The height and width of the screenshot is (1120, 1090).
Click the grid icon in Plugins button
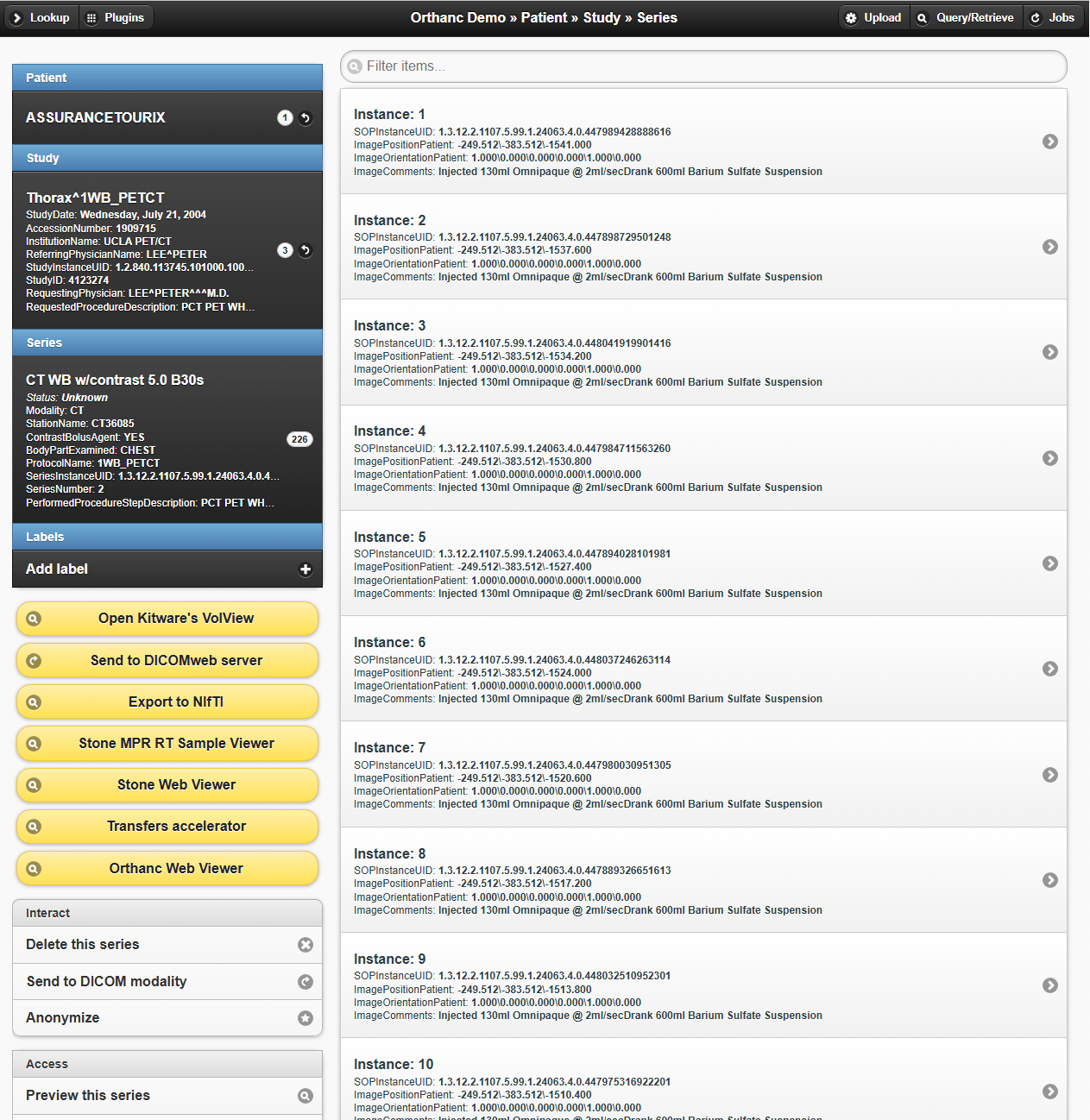[x=91, y=18]
